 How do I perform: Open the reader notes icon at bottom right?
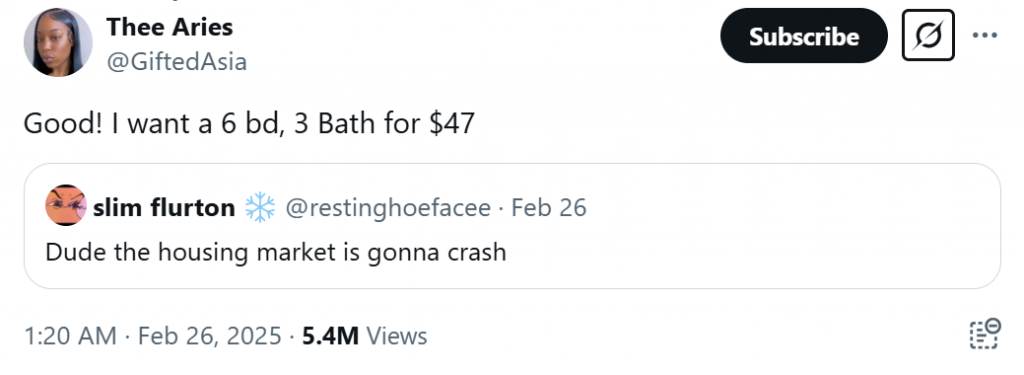(984, 334)
